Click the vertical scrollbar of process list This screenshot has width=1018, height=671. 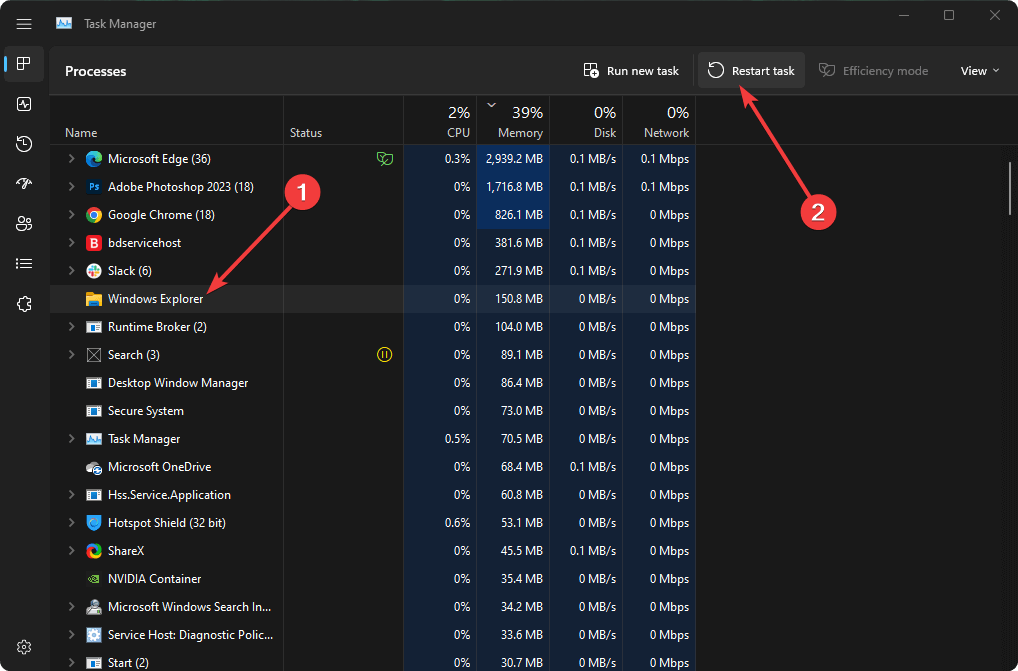[1010, 188]
